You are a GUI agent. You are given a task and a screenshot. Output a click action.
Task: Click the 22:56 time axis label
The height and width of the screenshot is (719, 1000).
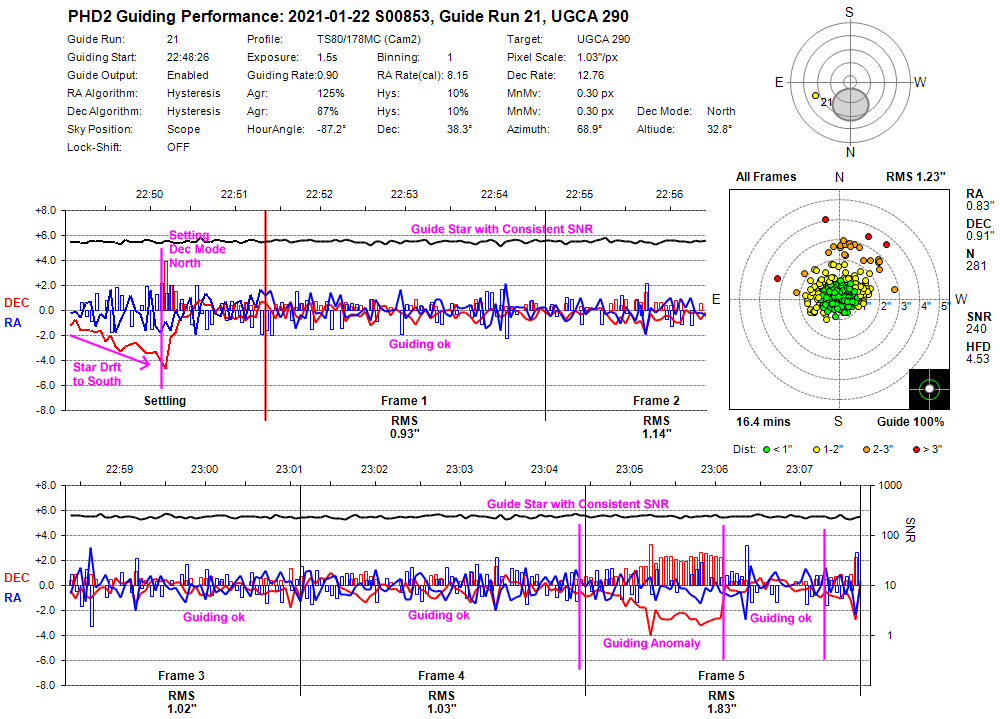click(x=669, y=195)
